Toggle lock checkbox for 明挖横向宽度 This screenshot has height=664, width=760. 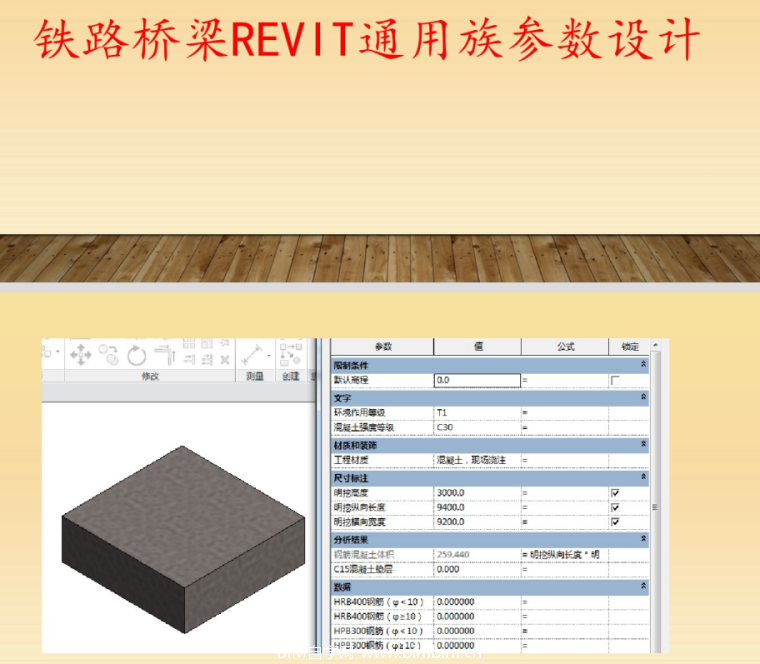click(615, 522)
